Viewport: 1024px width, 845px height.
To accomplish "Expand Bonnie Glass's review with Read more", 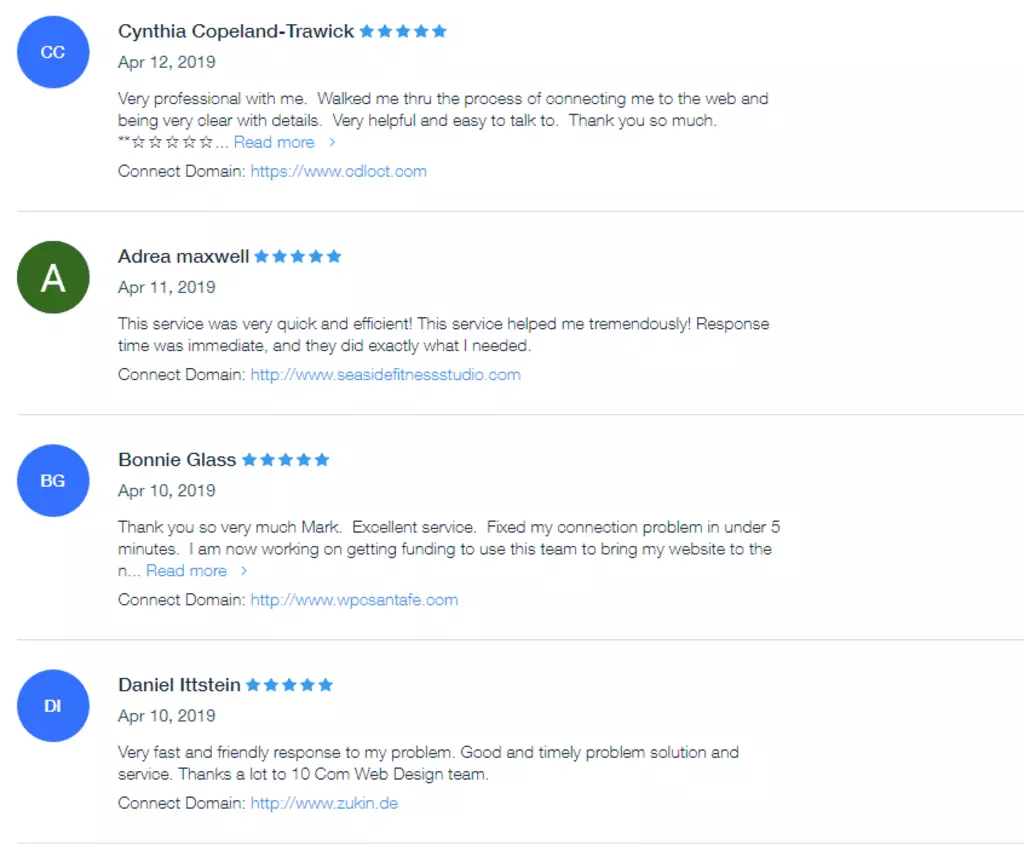I will pos(186,571).
